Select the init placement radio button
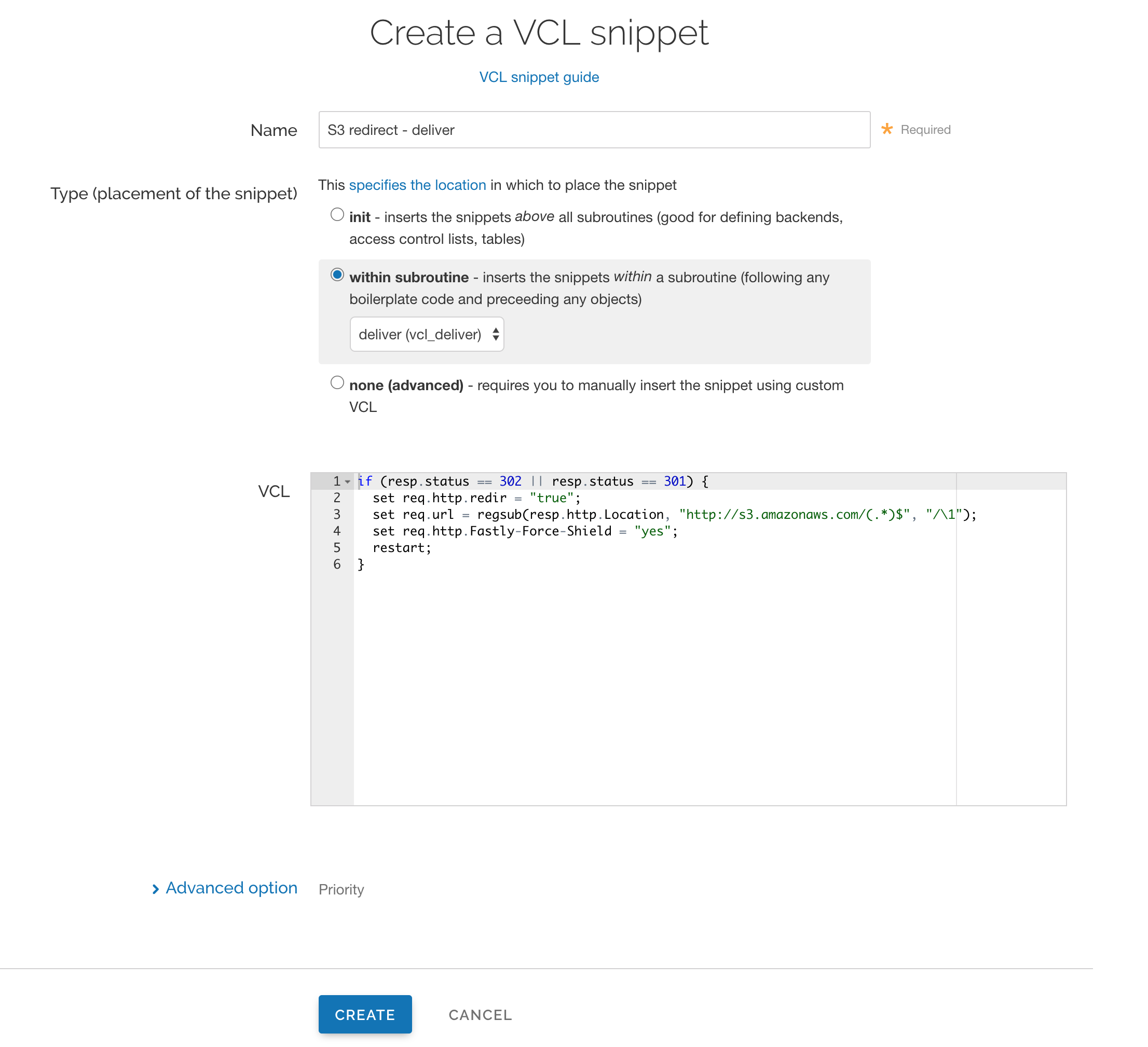Image resolution: width=1148 pixels, height=1047 pixels. coord(337,215)
